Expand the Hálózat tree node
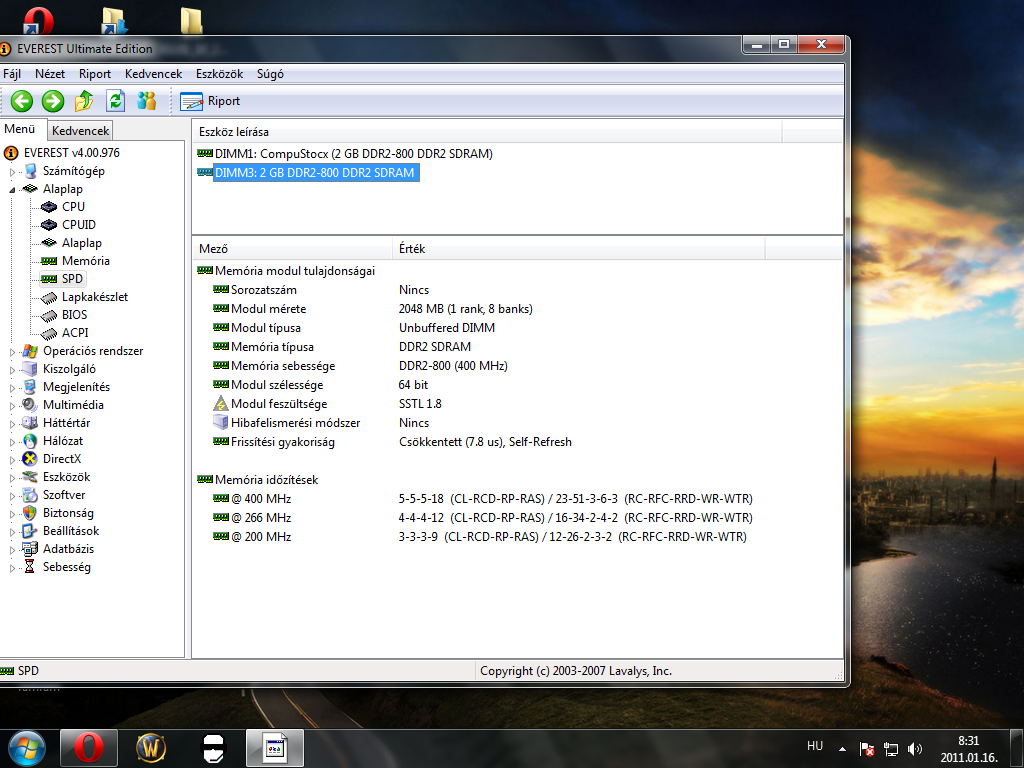 pyautogui.click(x=12, y=442)
